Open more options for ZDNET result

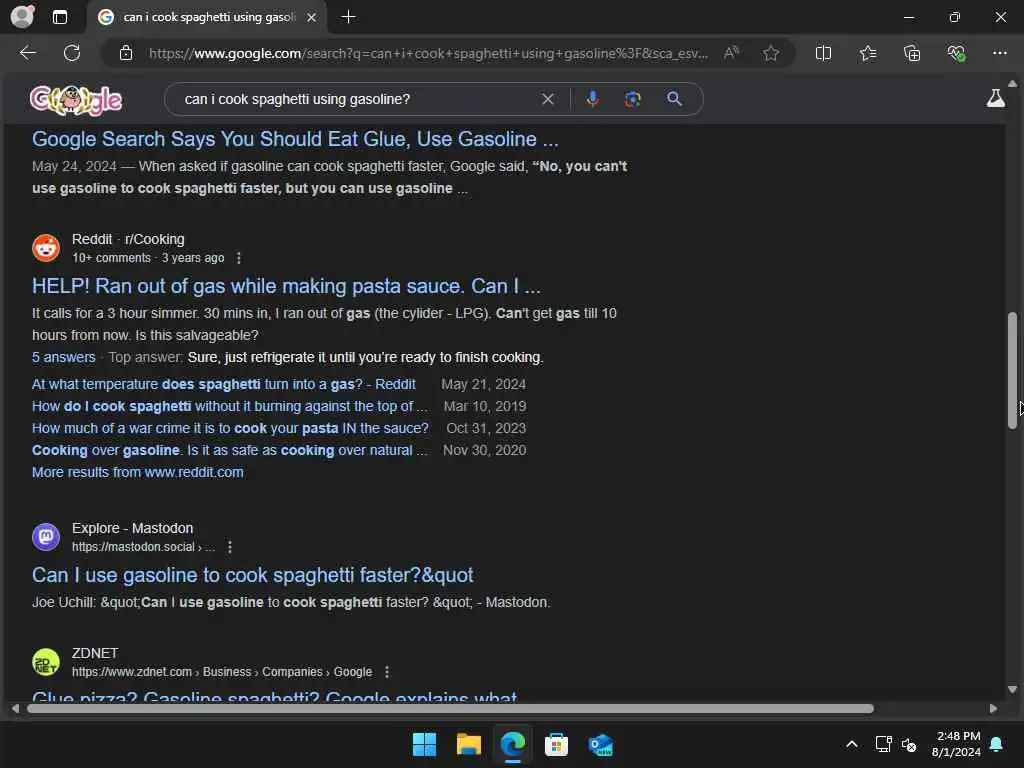pyautogui.click(x=387, y=672)
